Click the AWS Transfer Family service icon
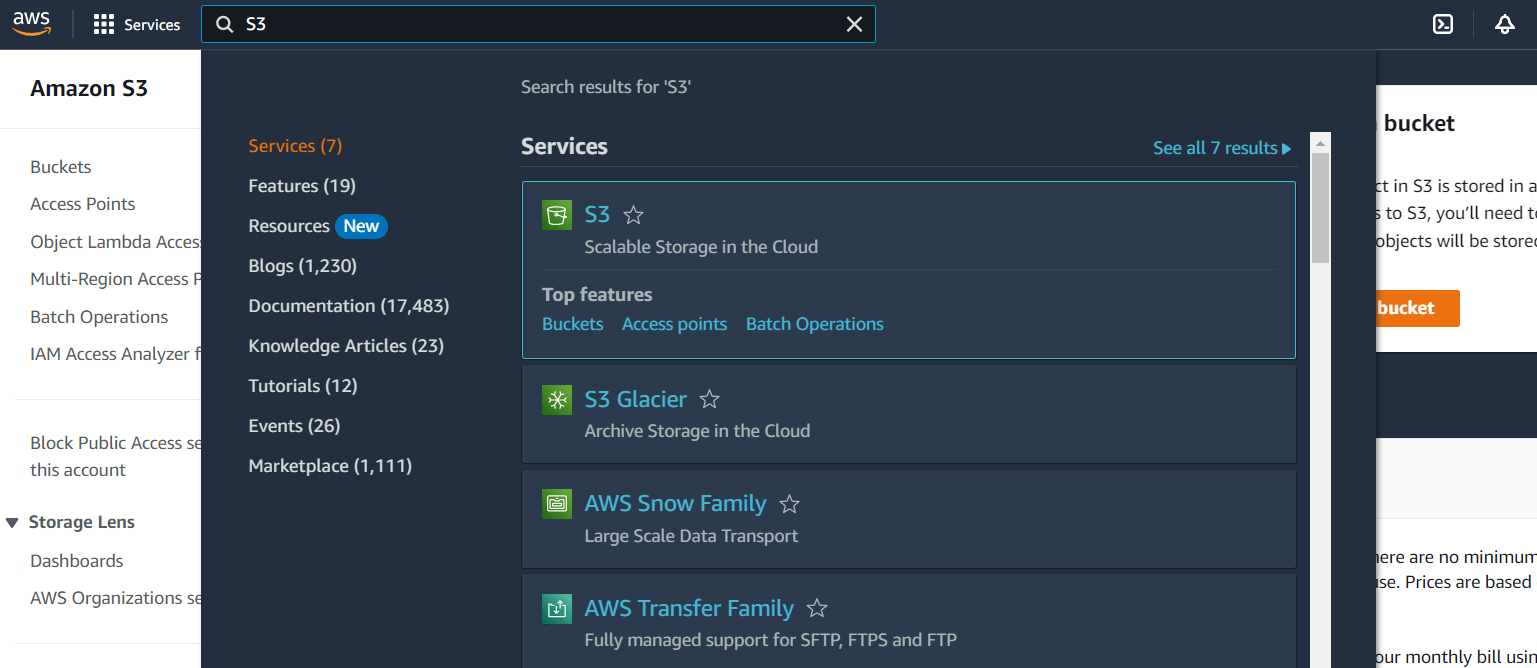 pos(557,608)
